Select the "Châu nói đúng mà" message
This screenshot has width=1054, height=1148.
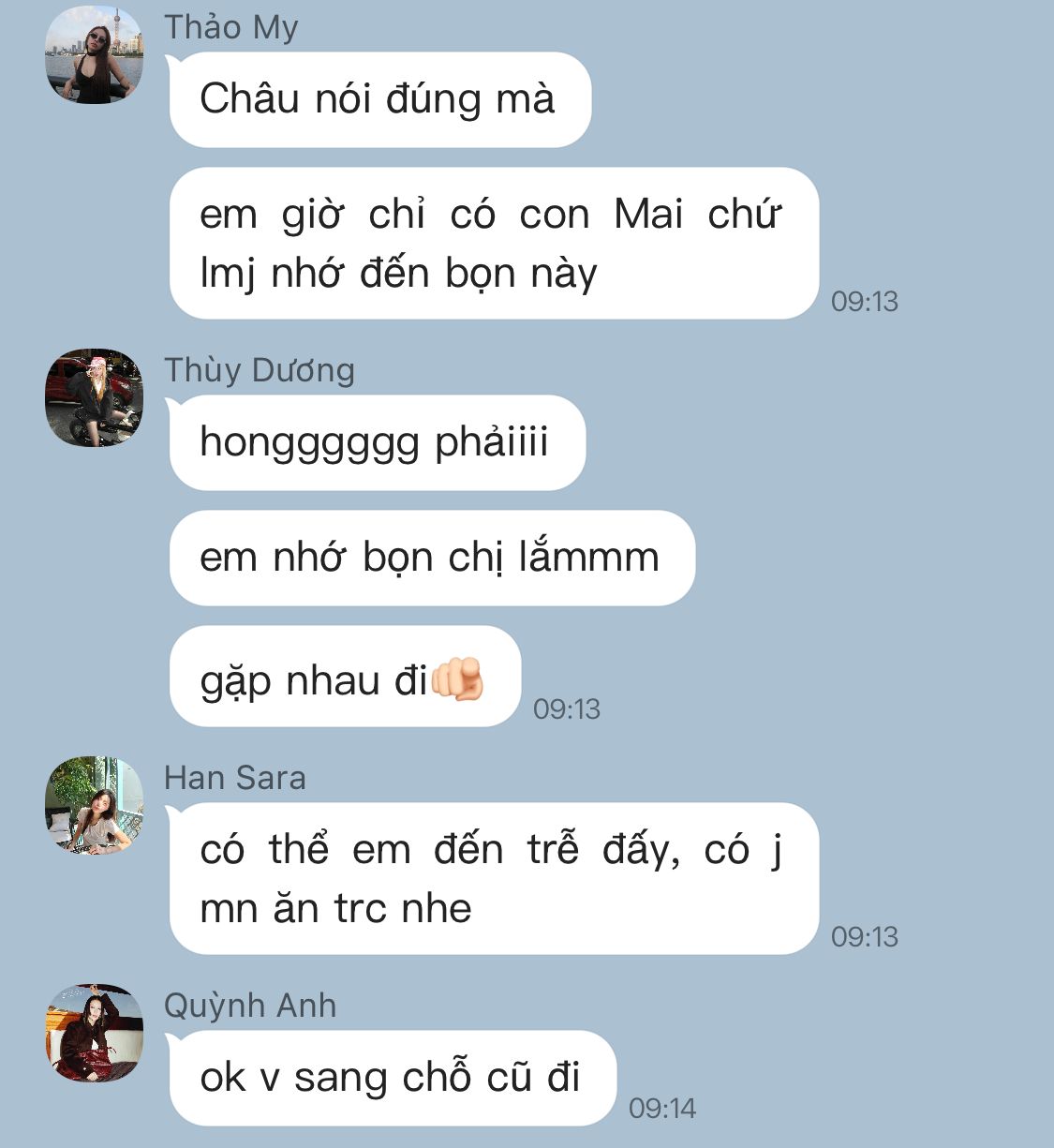379,99
